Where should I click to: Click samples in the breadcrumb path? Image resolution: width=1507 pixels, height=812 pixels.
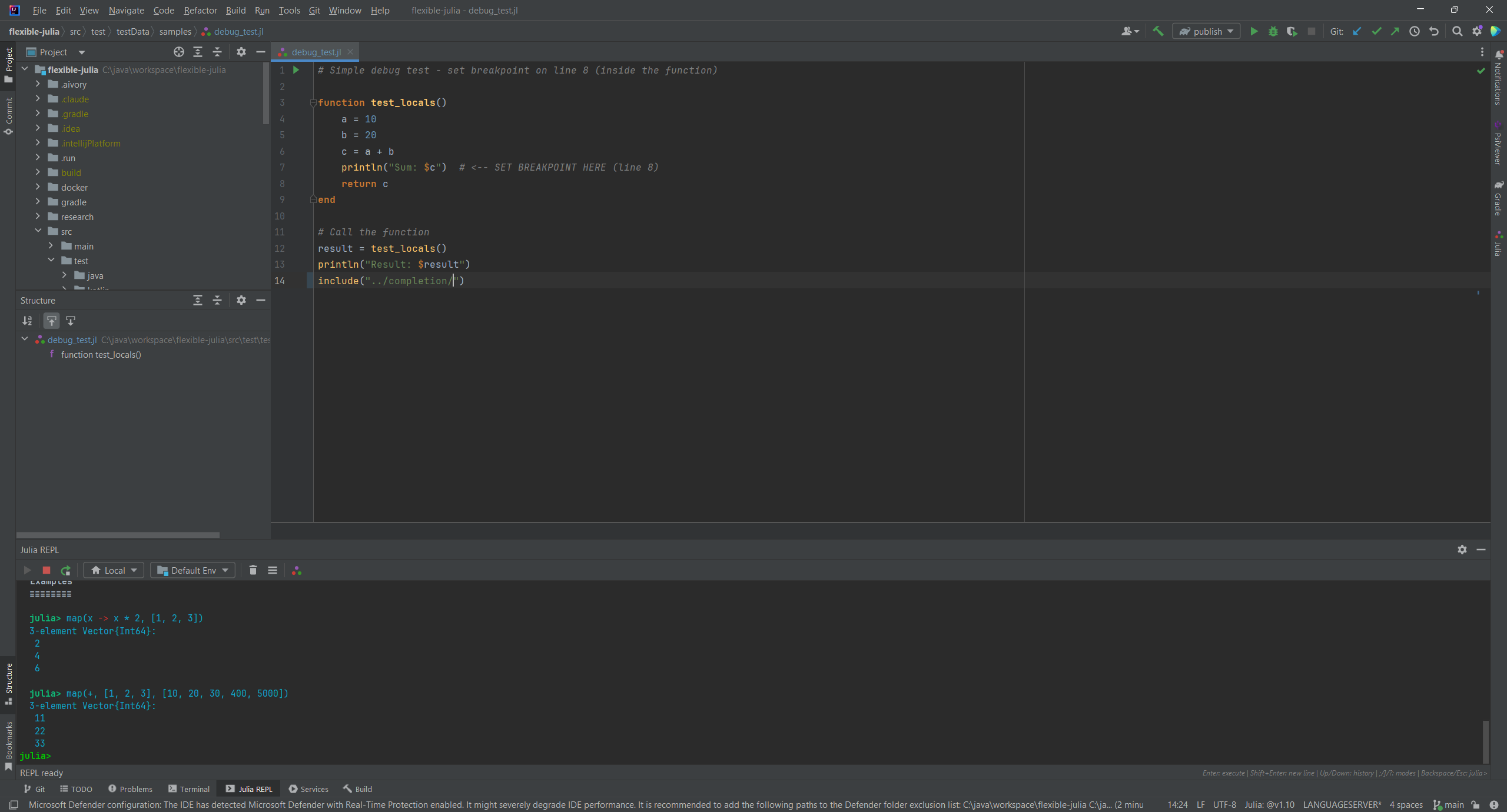tap(175, 32)
